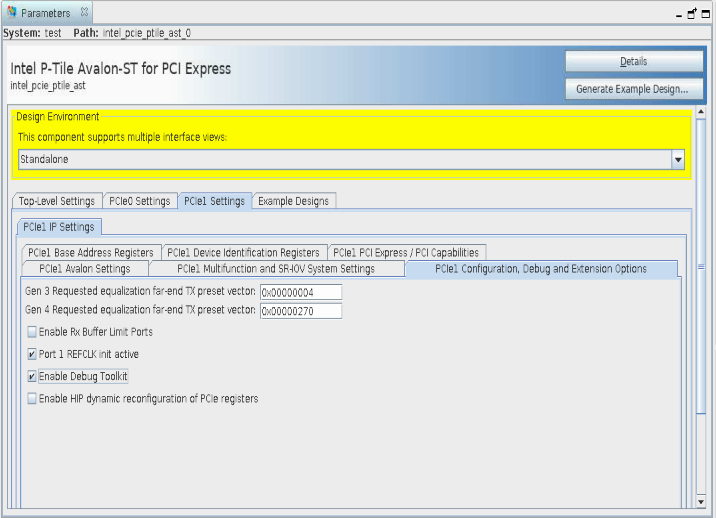Detach the Parameters panel to a window
Viewport: 716px width, 518px height.
point(692,13)
